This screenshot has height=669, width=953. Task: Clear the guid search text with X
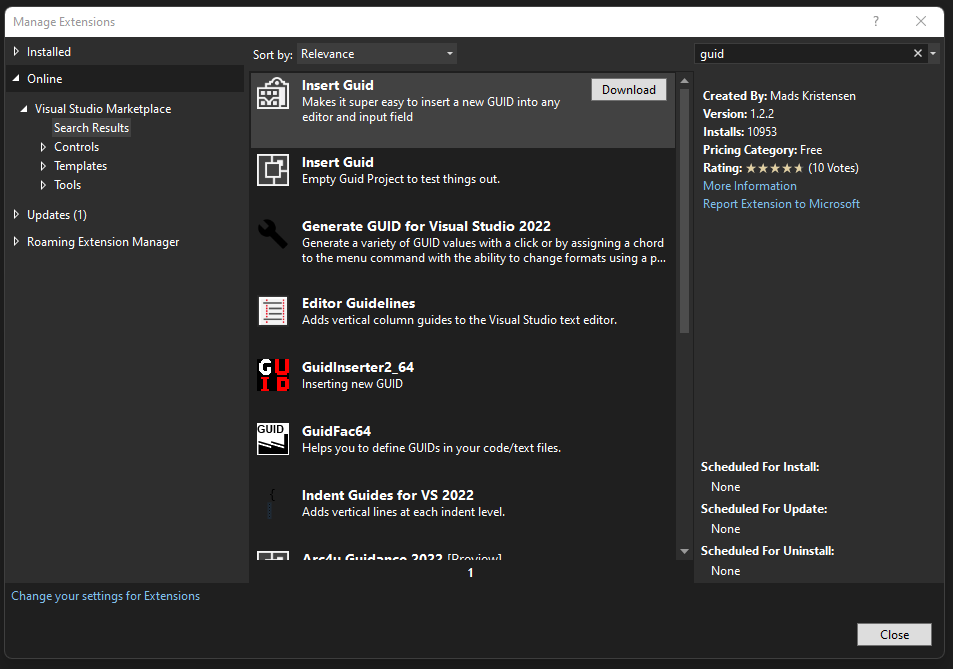(918, 53)
